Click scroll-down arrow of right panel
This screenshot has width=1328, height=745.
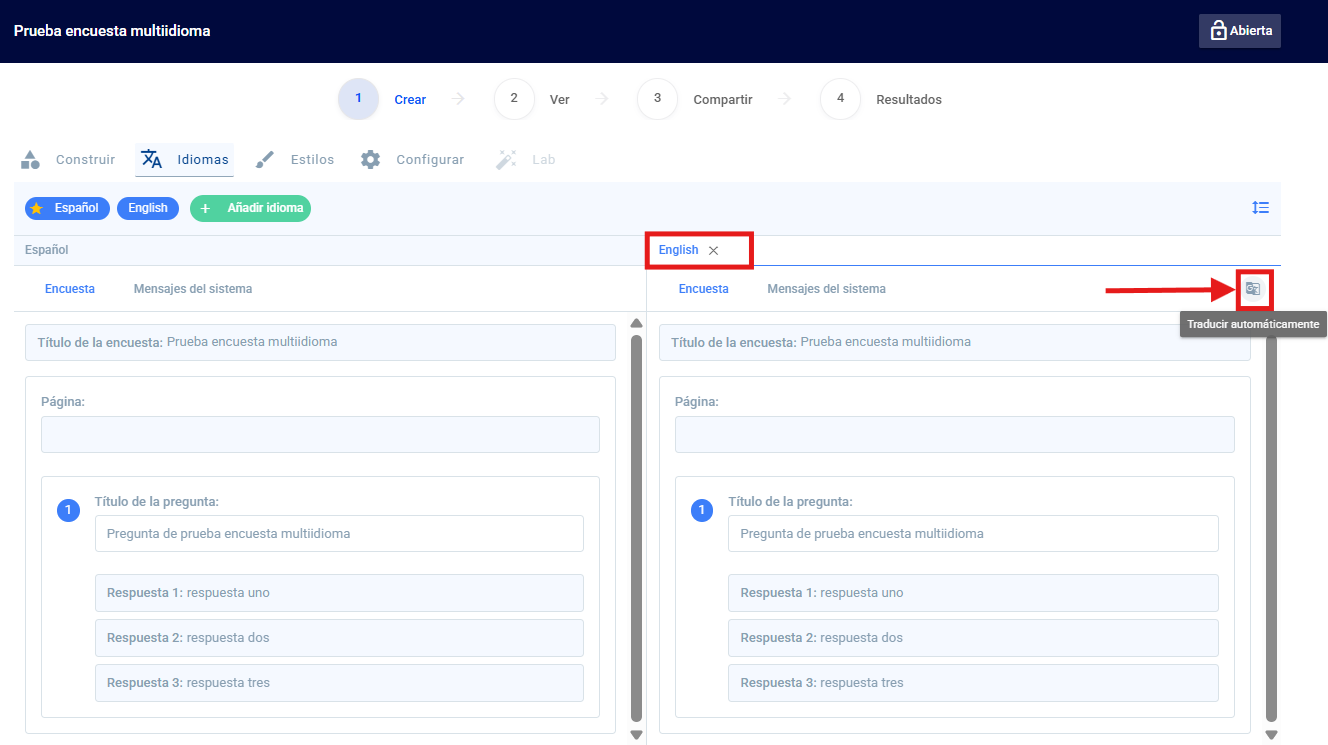1271,735
